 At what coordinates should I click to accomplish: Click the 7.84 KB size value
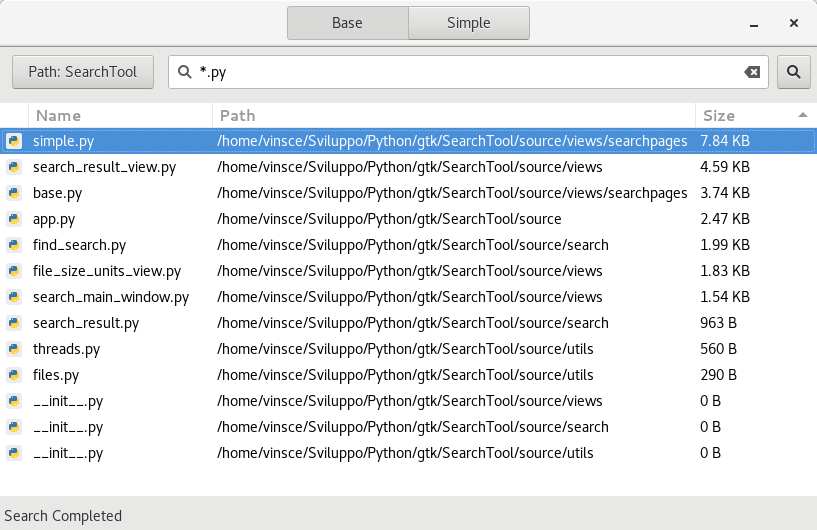coord(725,141)
